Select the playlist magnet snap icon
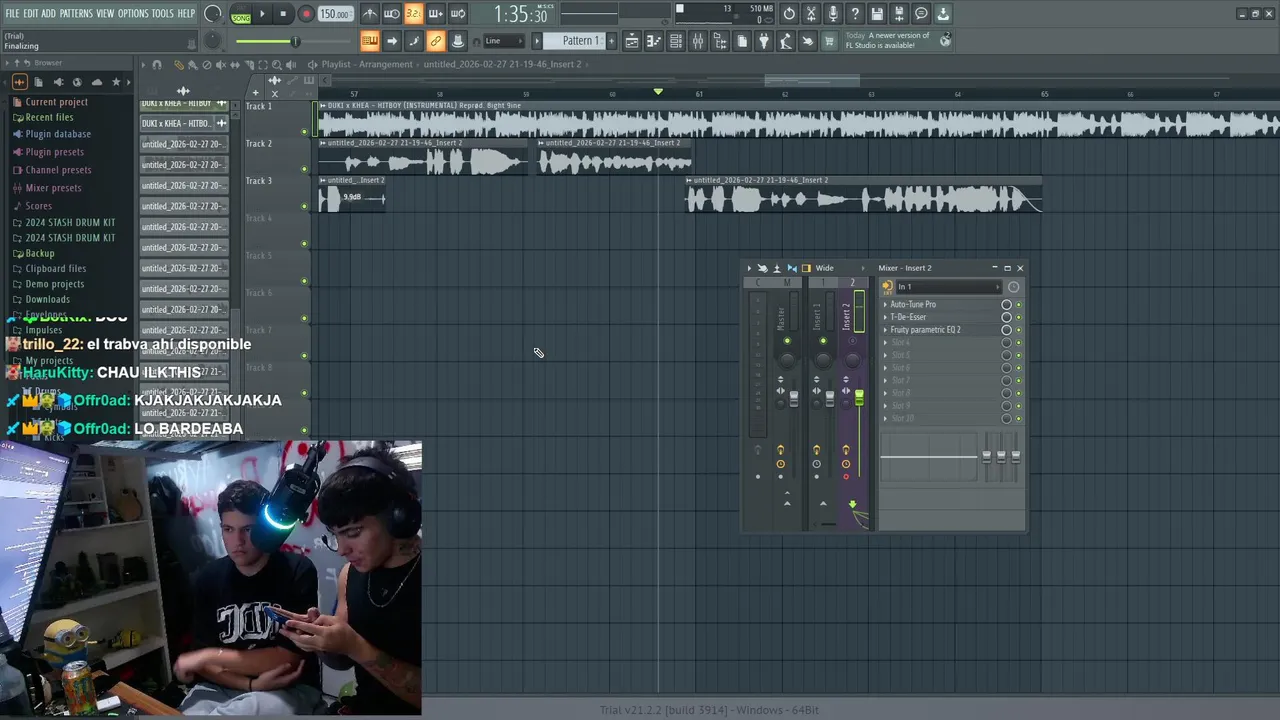Image resolution: width=1280 pixels, height=720 pixels. (x=157, y=65)
